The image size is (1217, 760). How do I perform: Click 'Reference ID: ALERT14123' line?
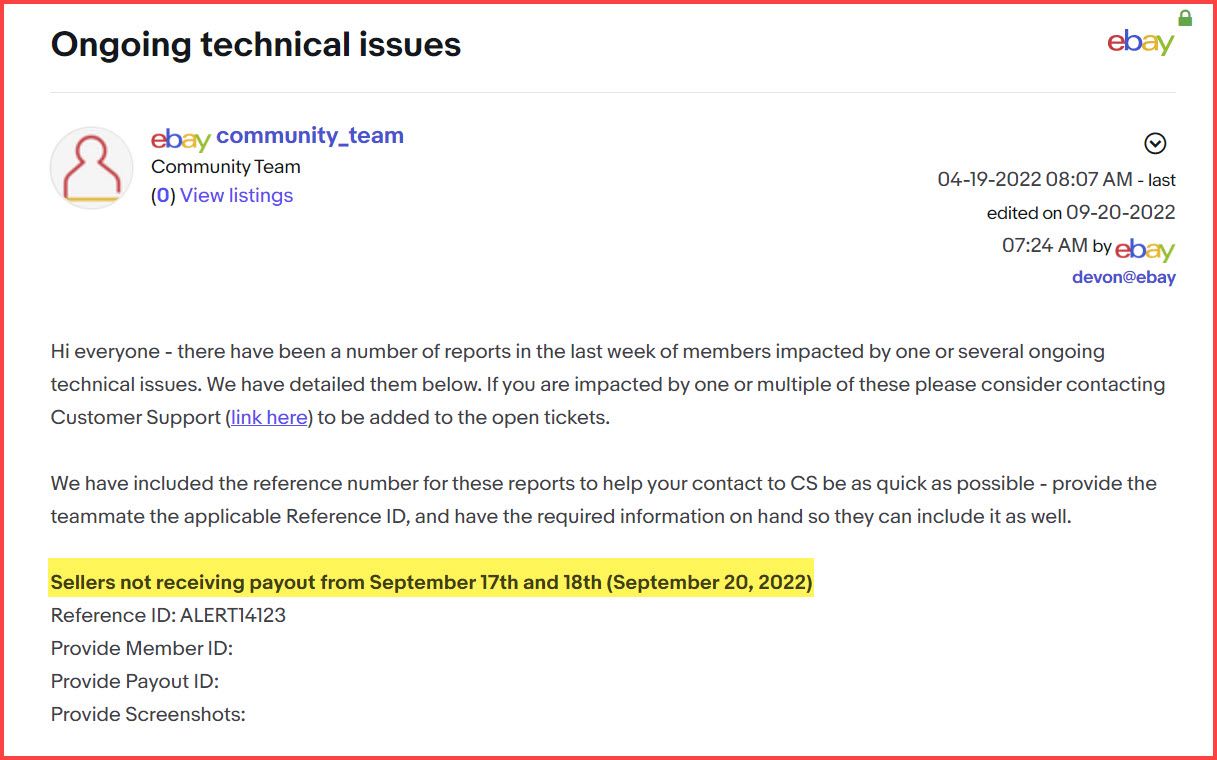pyautogui.click(x=168, y=615)
